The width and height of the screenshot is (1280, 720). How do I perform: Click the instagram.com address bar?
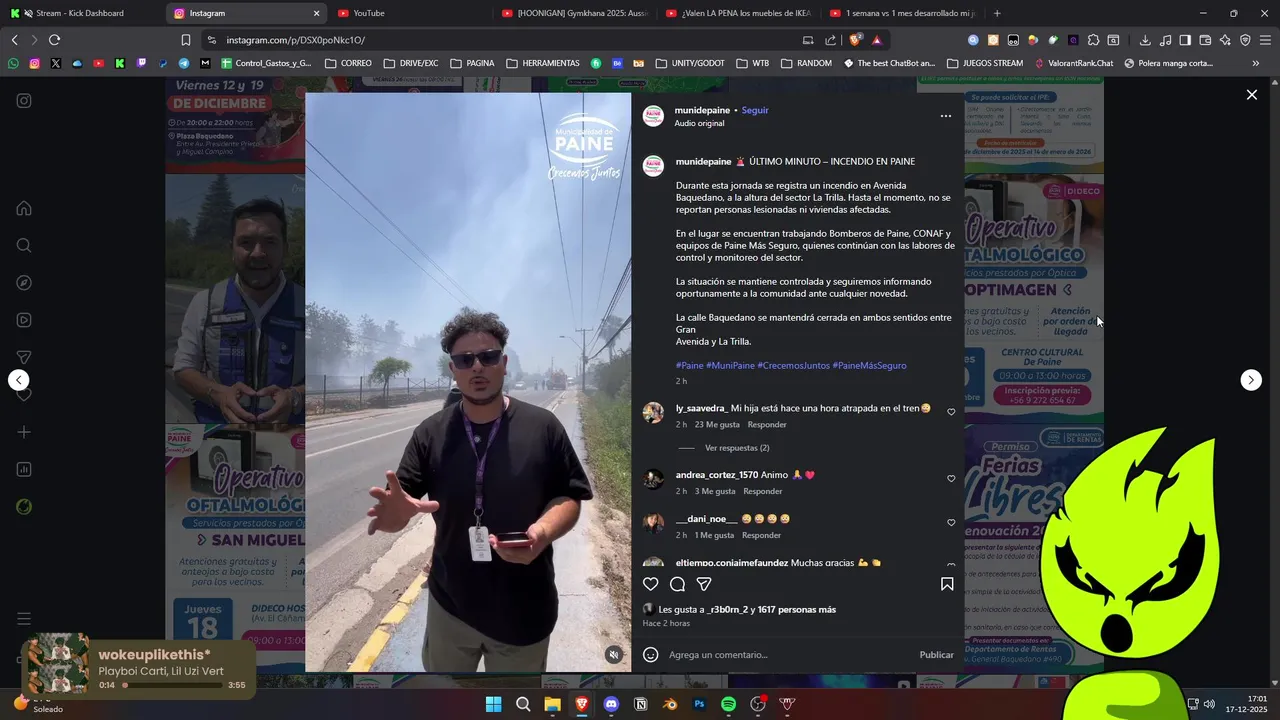click(x=500, y=40)
